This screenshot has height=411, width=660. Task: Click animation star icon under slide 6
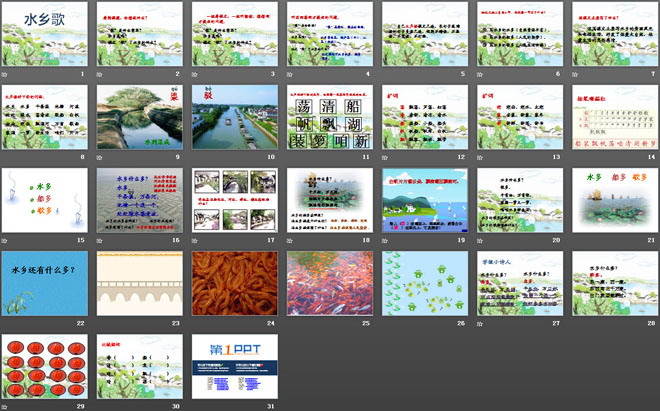[x=480, y=75]
